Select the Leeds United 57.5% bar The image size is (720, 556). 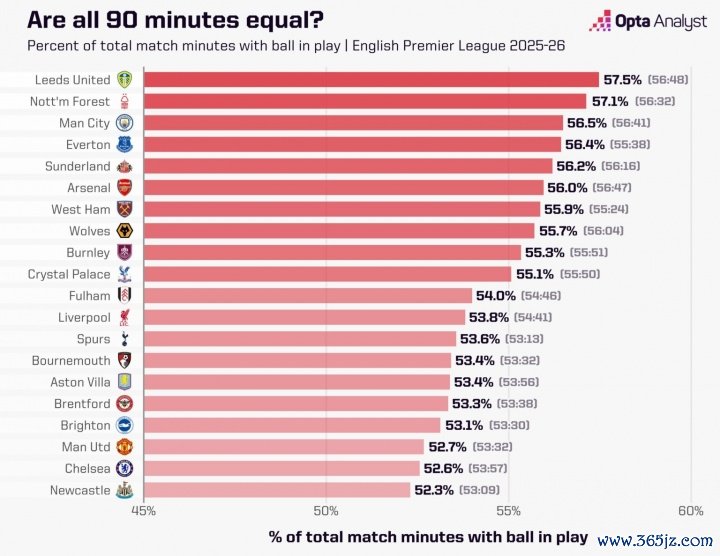(x=371, y=79)
